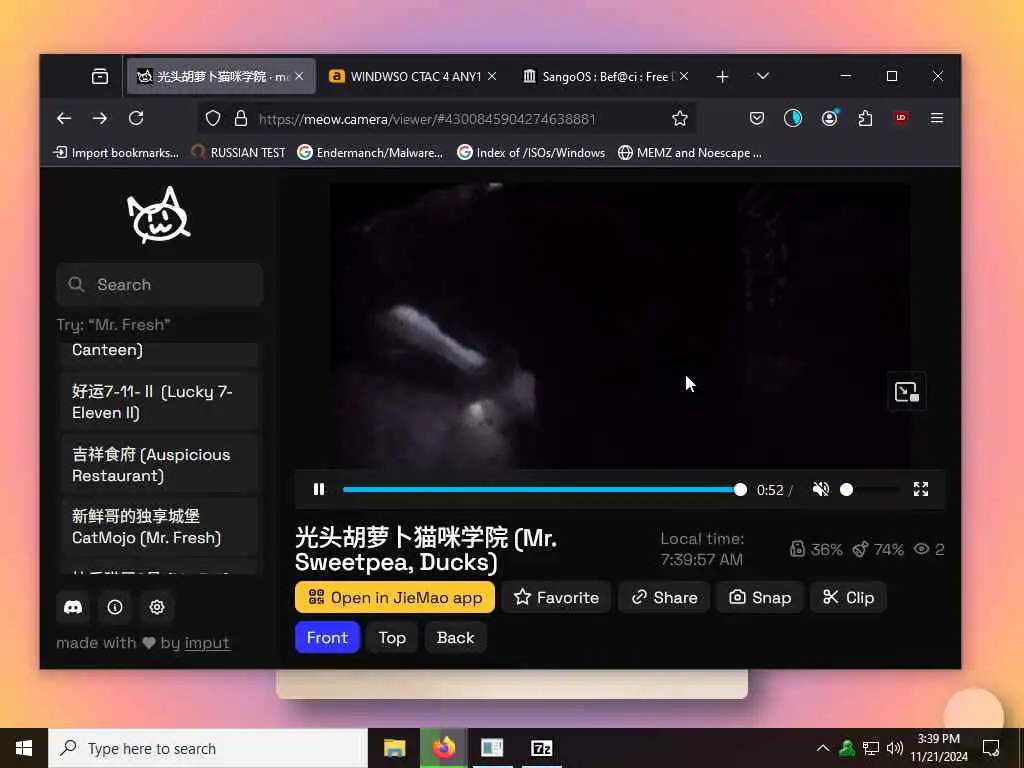Image resolution: width=1024 pixels, height=768 pixels.
Task: Pause the video playback
Action: (319, 489)
